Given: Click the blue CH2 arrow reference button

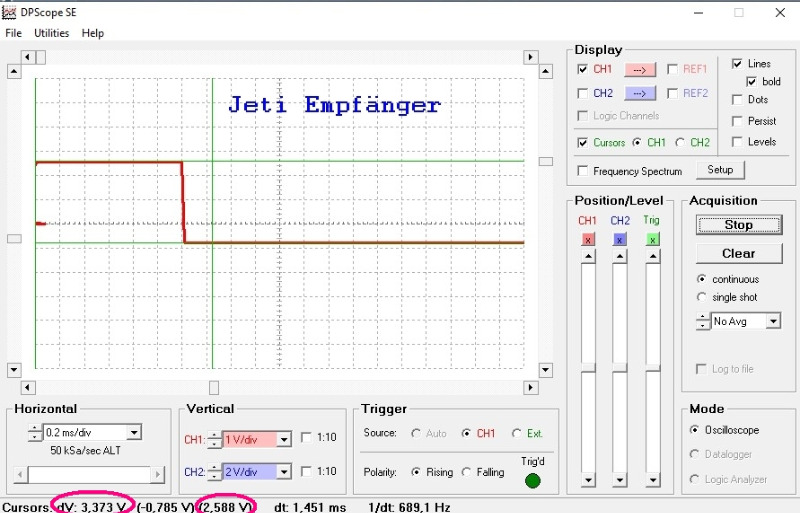Looking at the screenshot, I should (640, 93).
